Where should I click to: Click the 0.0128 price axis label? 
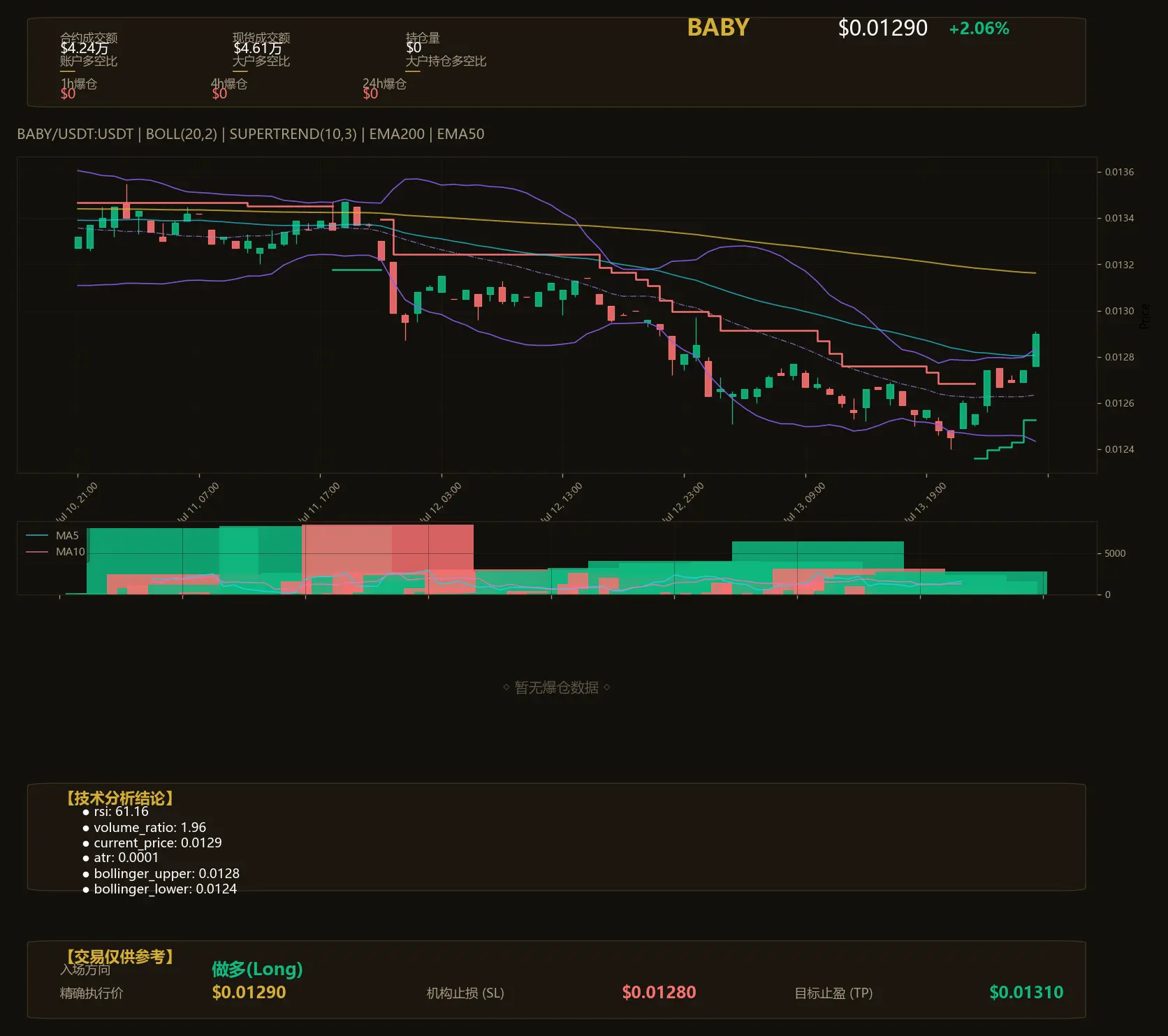(1119, 357)
